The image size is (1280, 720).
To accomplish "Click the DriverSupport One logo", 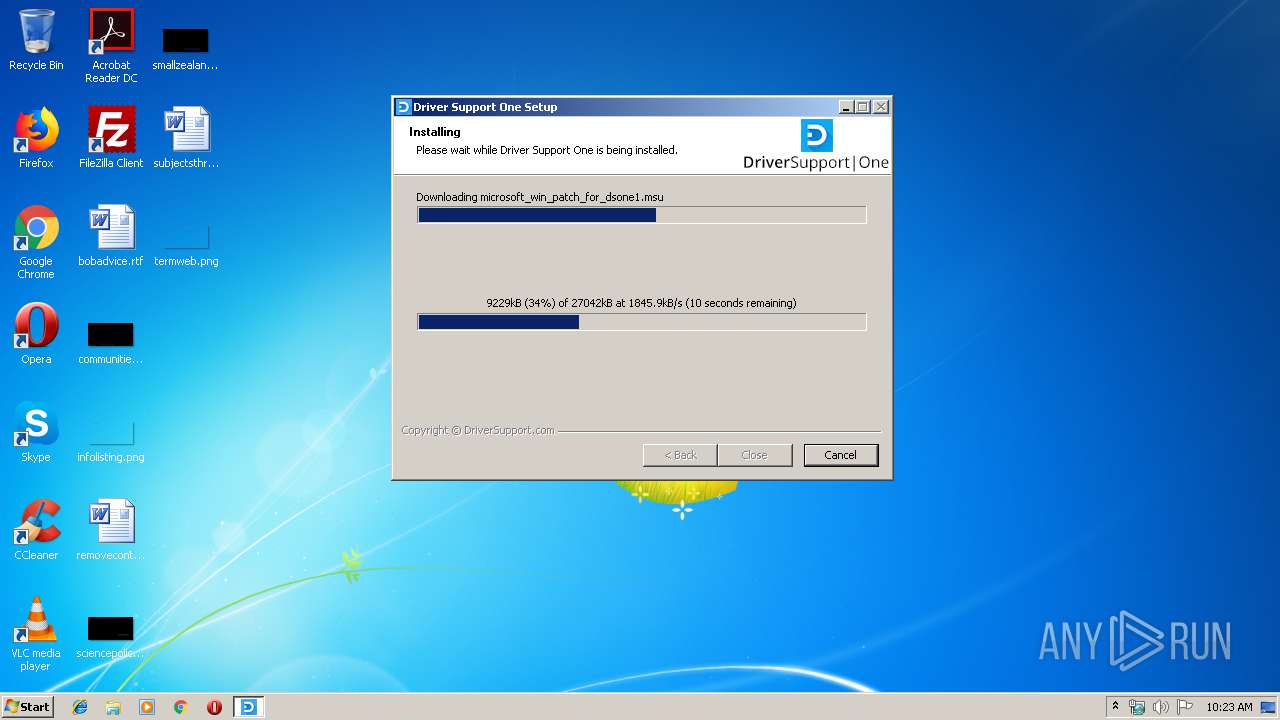I will point(816,145).
